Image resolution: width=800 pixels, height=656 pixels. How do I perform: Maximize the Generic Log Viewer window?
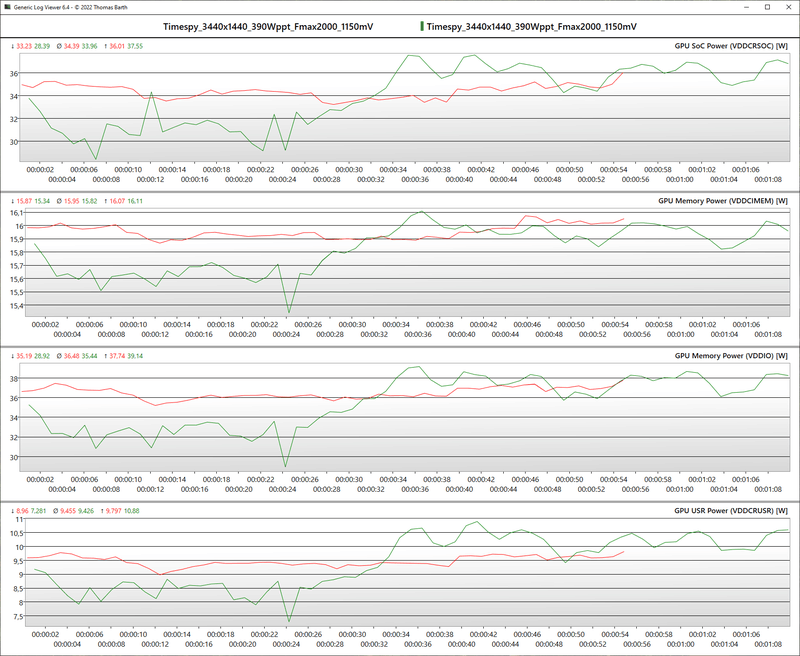point(767,7)
